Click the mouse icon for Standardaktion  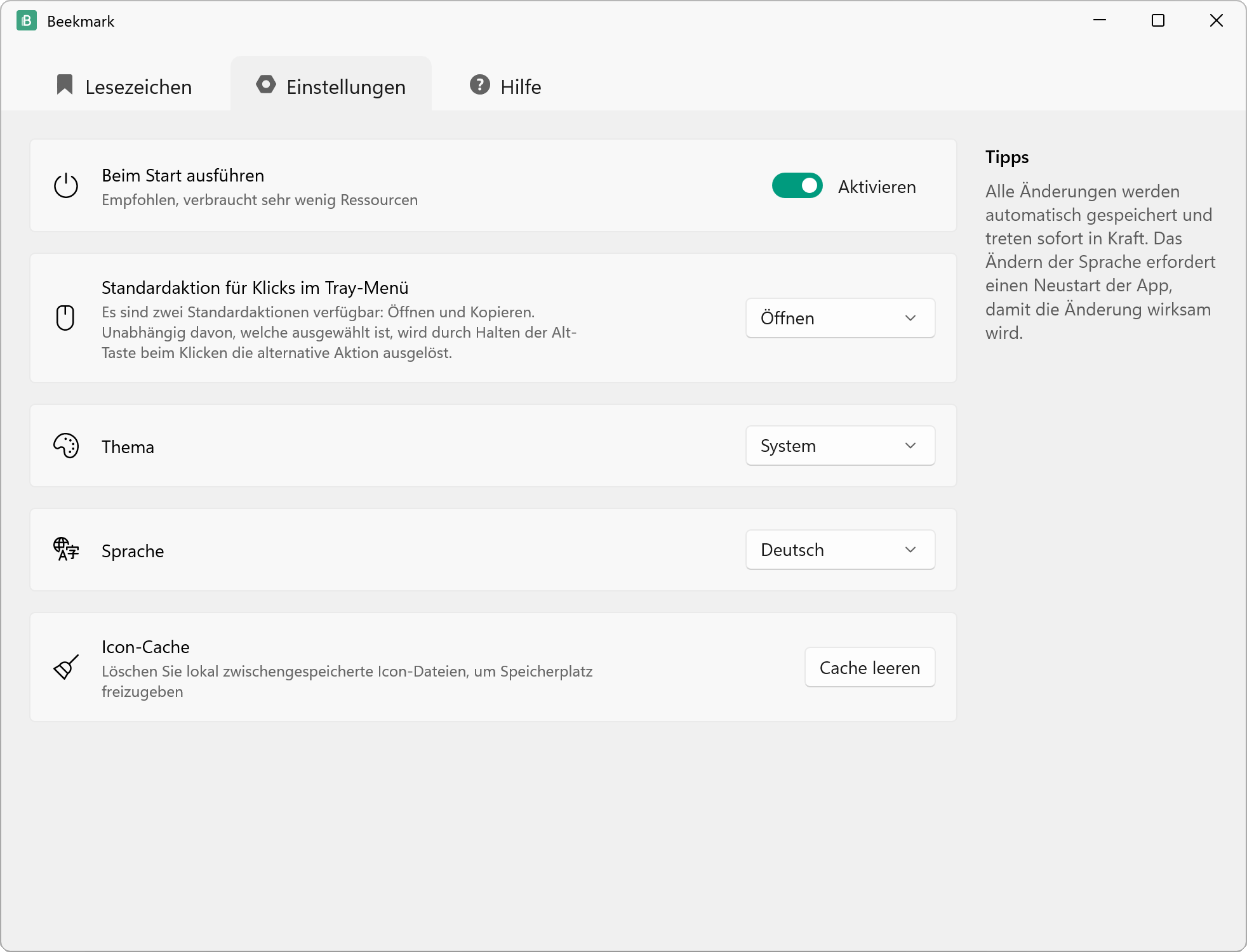click(65, 318)
